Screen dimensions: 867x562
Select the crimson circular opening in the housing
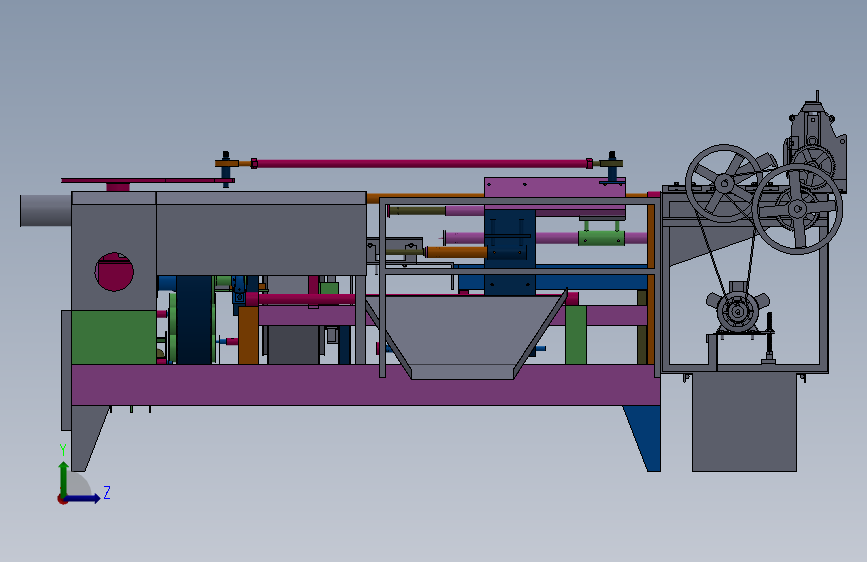click(114, 272)
